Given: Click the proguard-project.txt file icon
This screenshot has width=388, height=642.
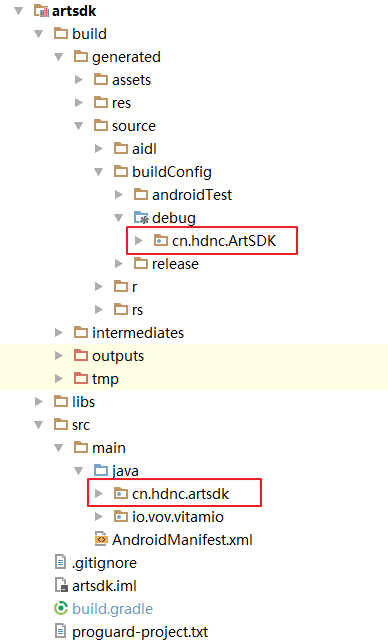Looking at the screenshot, I should (61, 631).
